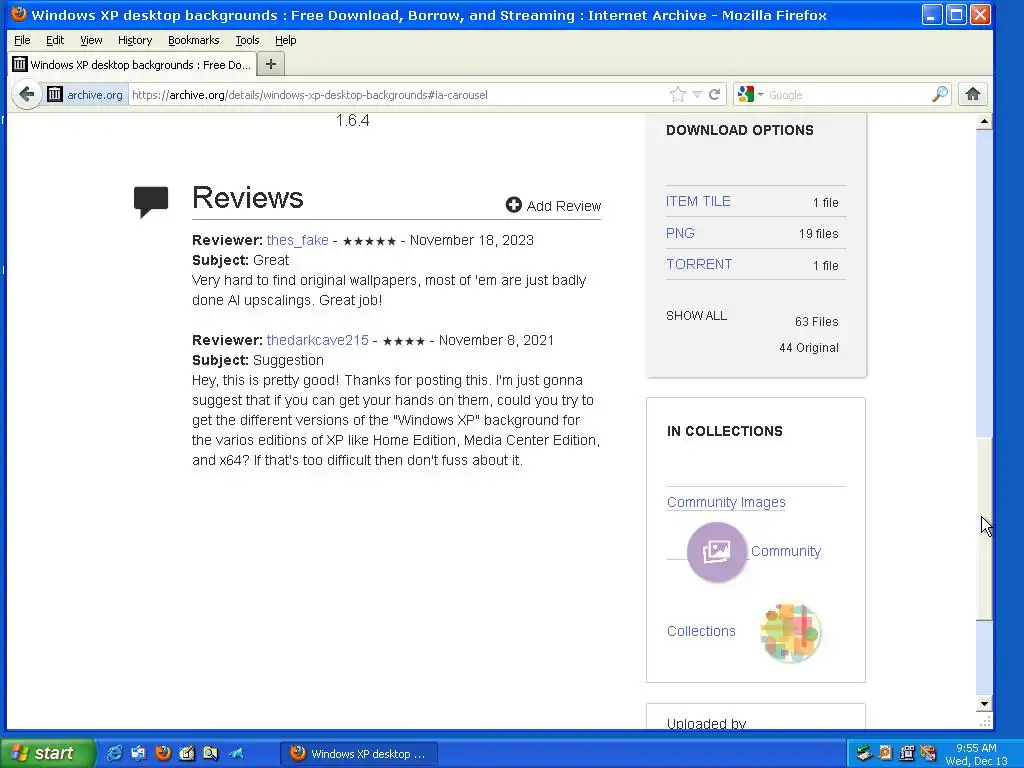The image size is (1024, 768).
Task: Click the Add Review link text
Action: (564, 206)
